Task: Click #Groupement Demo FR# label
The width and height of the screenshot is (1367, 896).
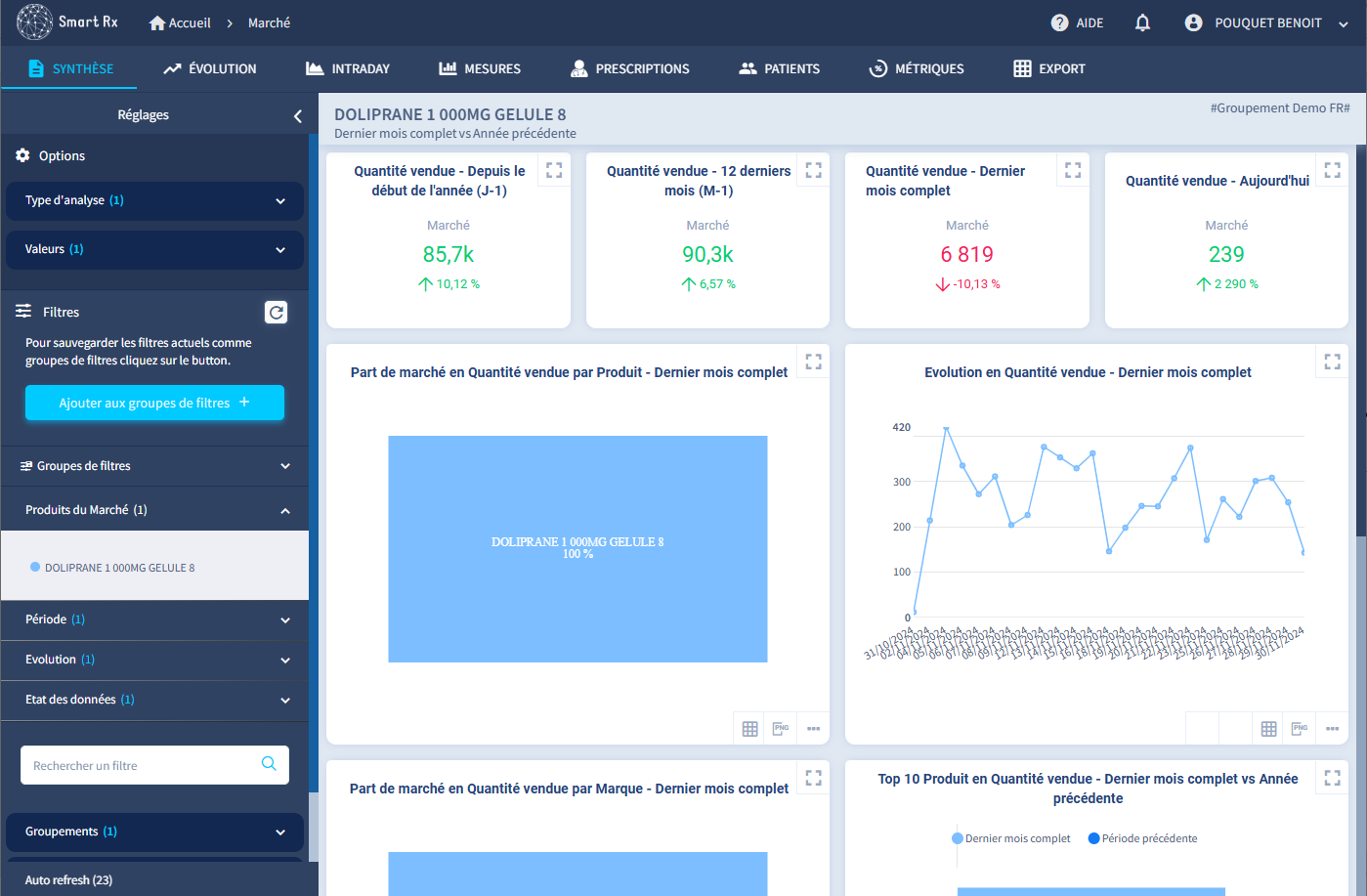Action: [x=1280, y=108]
